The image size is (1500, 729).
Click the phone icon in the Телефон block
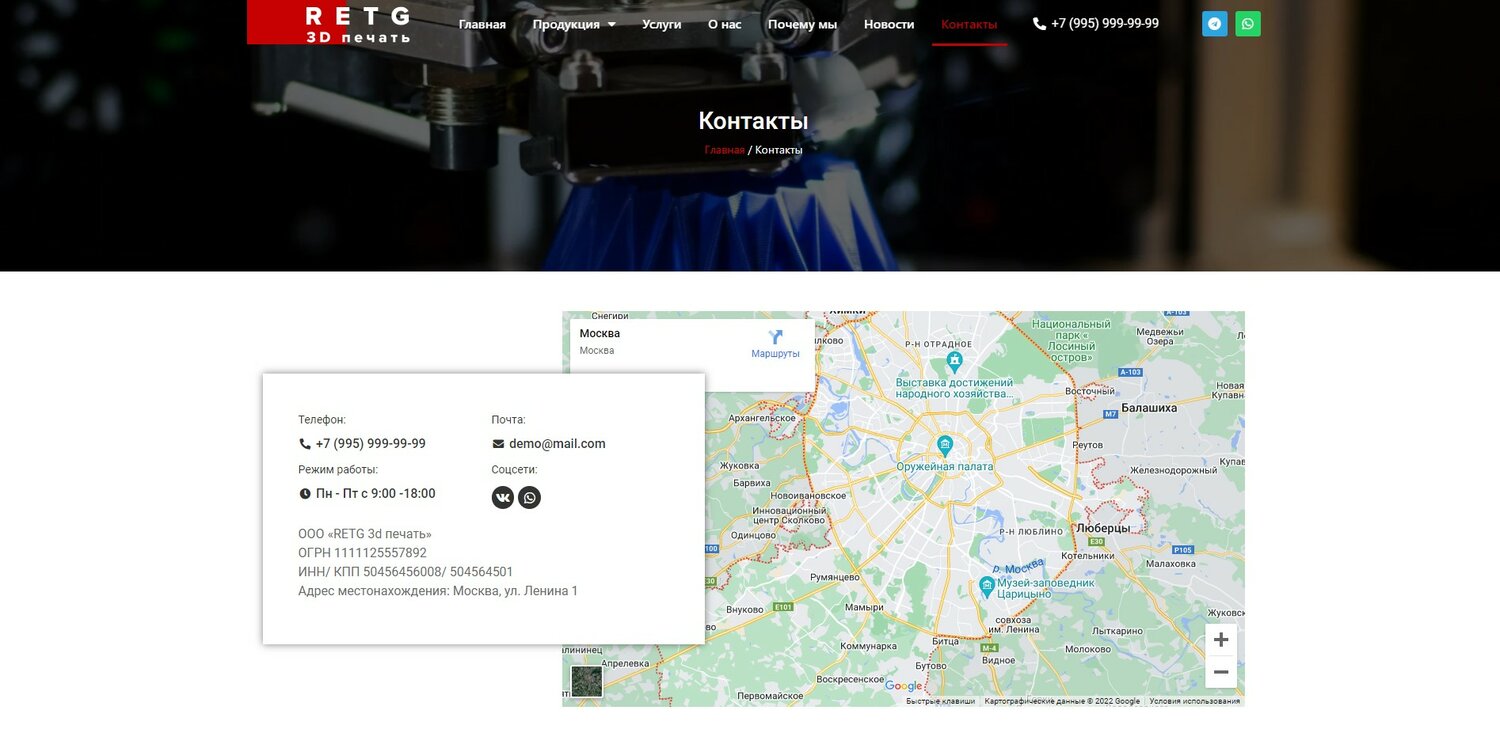point(305,444)
